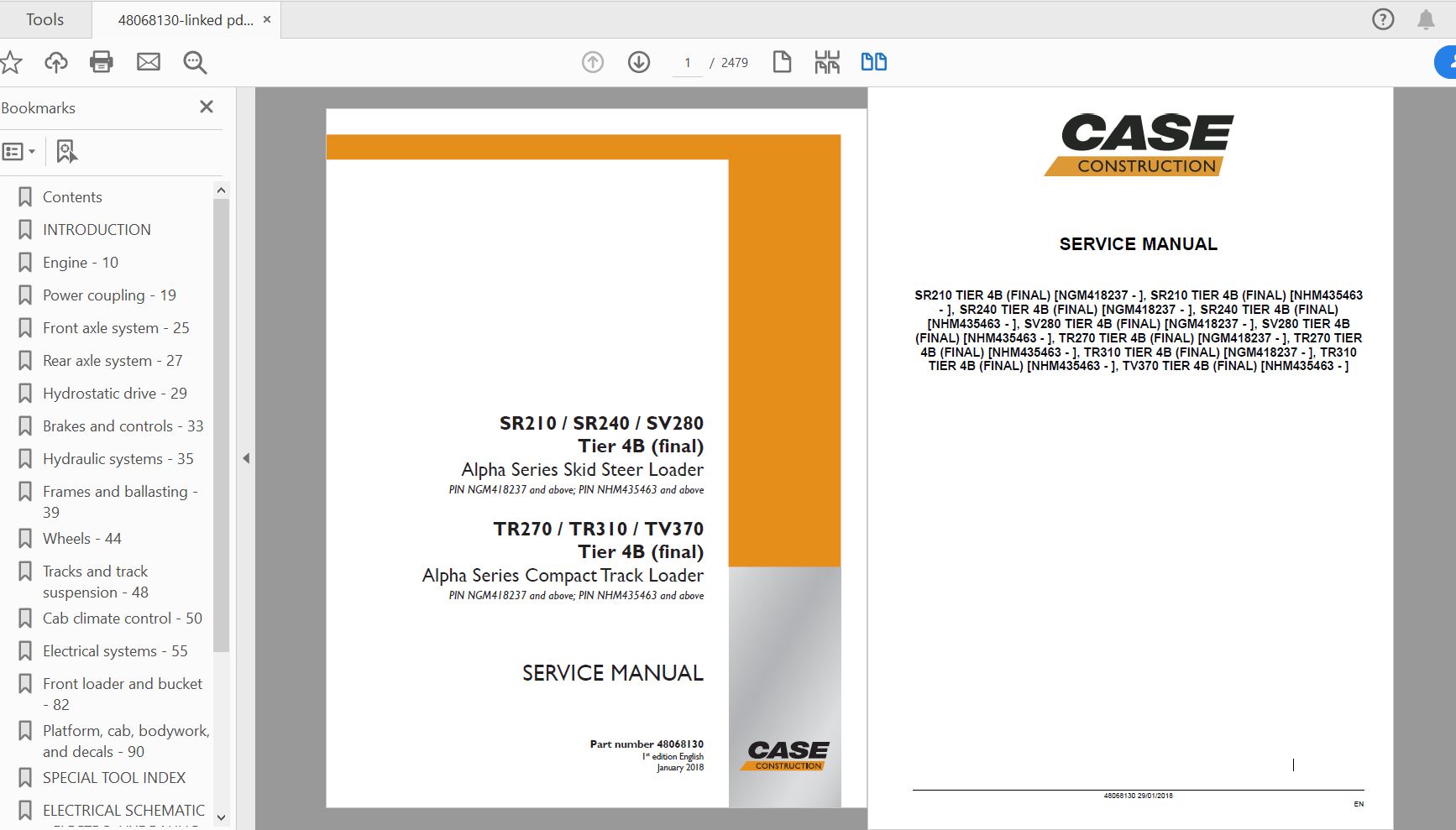Click bookmark icon beside Rear axle system

25,361
